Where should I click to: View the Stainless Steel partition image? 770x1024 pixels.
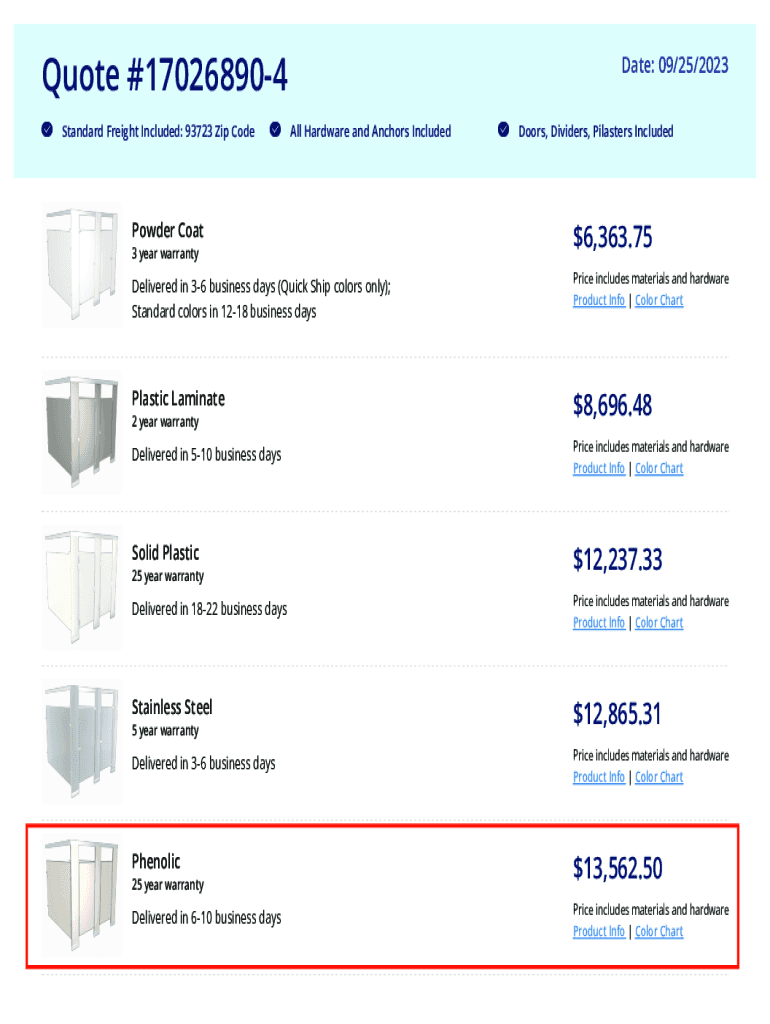[x=81, y=742]
